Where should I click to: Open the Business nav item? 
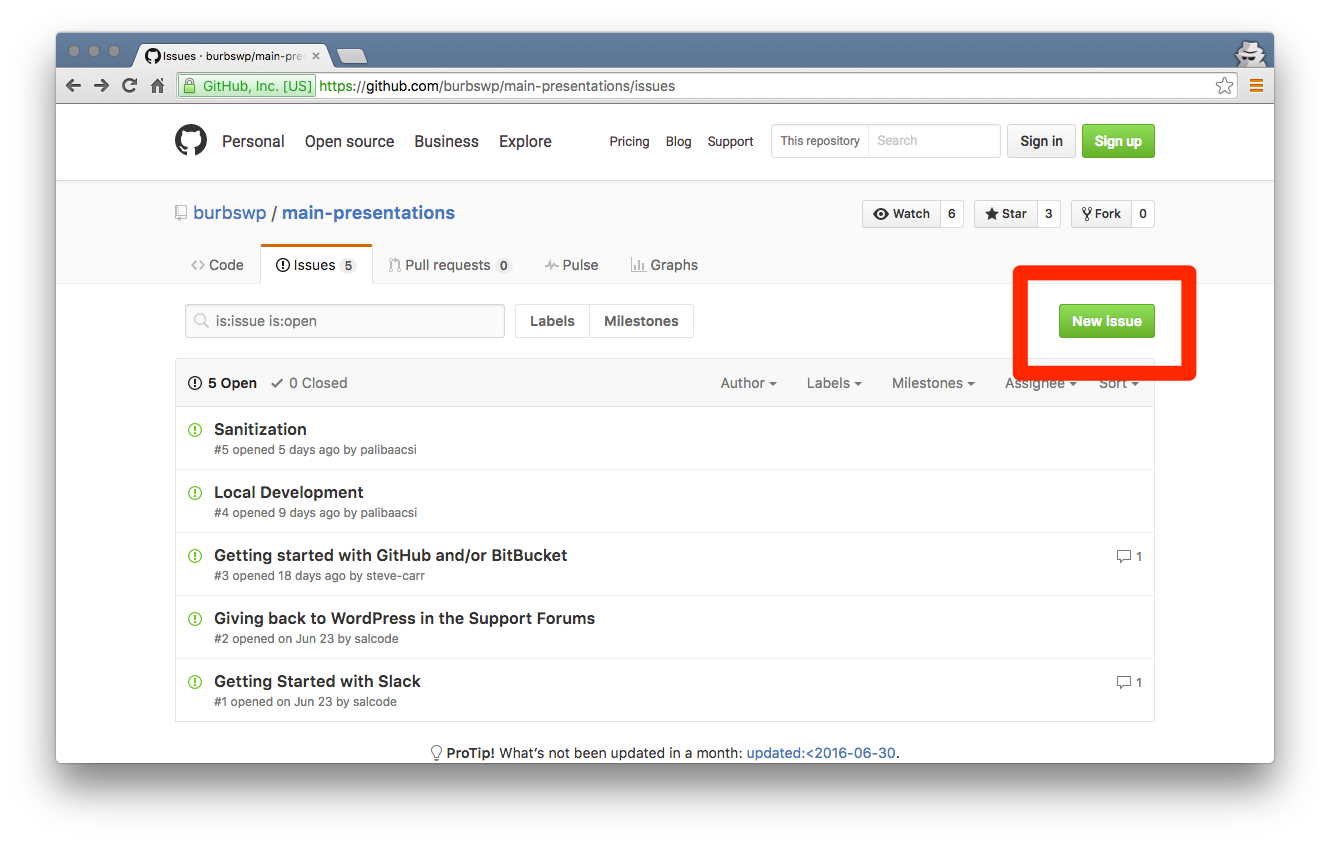tap(446, 141)
